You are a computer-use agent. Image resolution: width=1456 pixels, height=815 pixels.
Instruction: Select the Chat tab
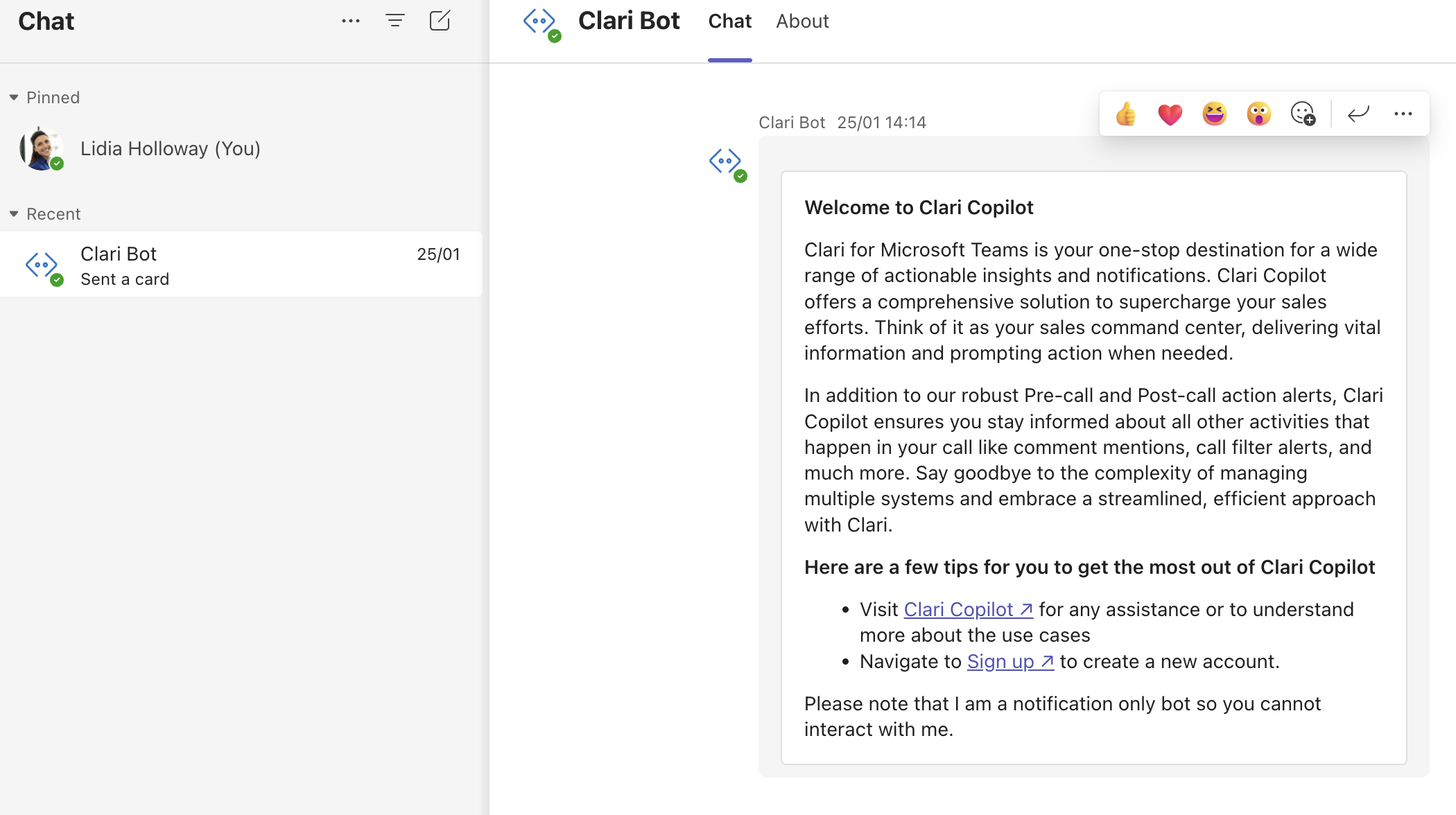(x=729, y=21)
